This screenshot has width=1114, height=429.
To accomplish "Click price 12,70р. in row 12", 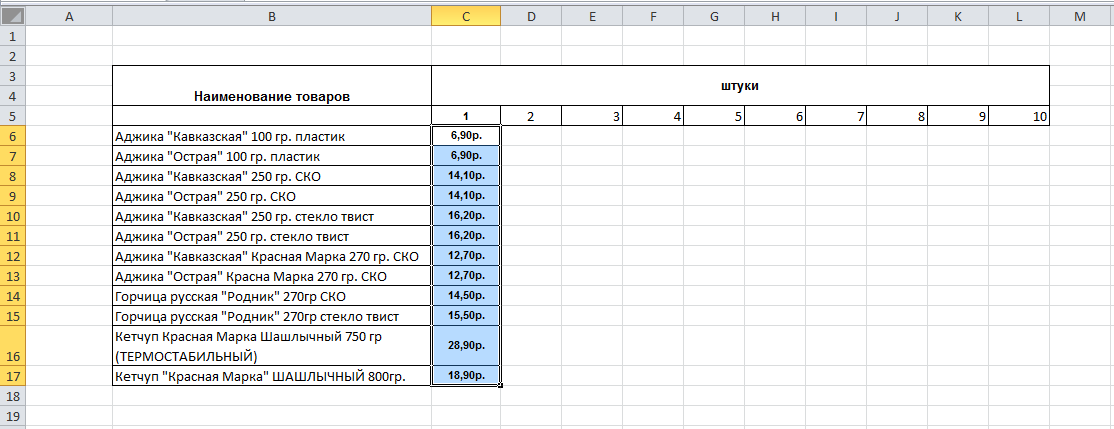I will 466,256.
